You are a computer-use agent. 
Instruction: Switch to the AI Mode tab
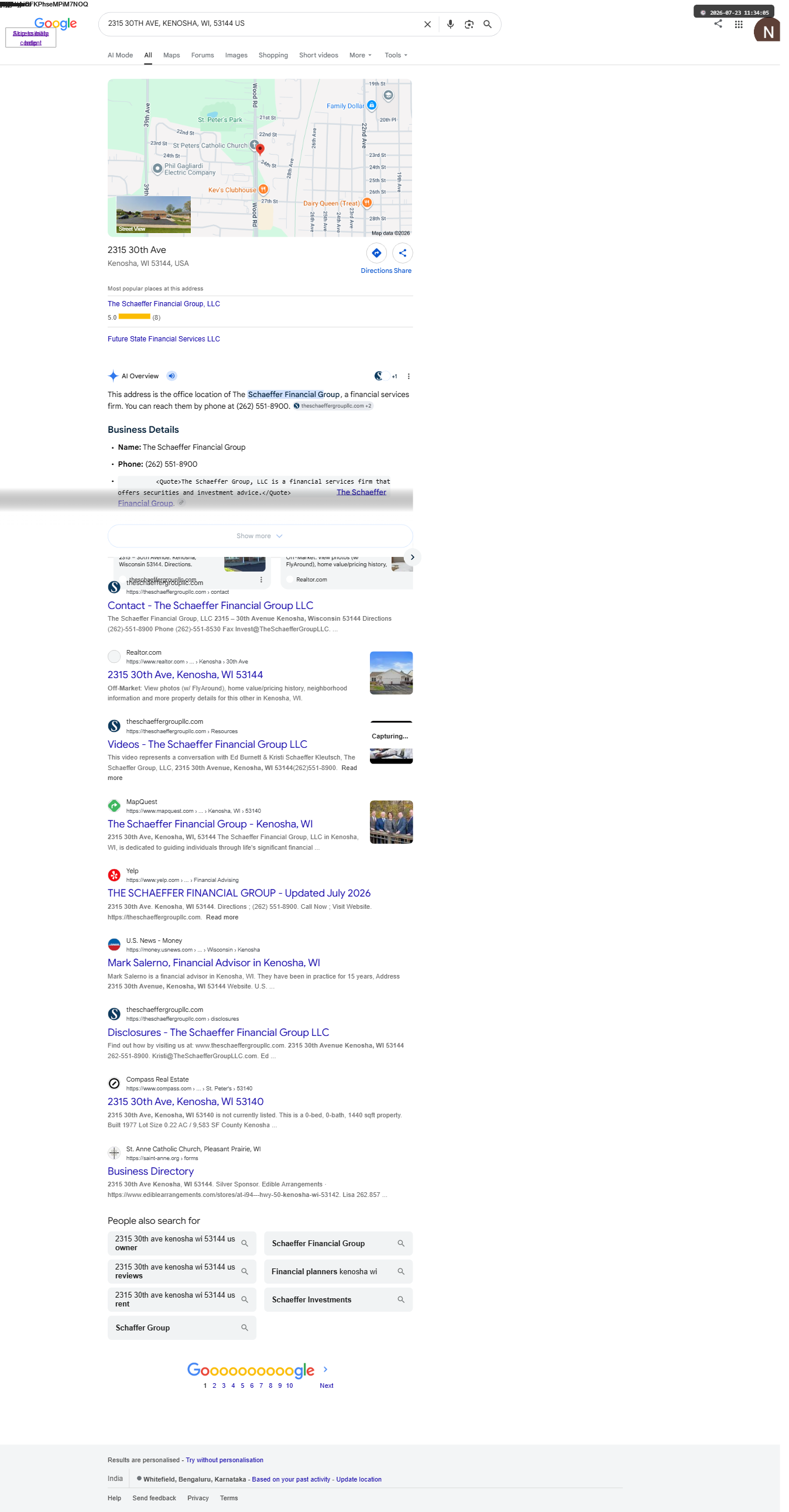[x=120, y=55]
